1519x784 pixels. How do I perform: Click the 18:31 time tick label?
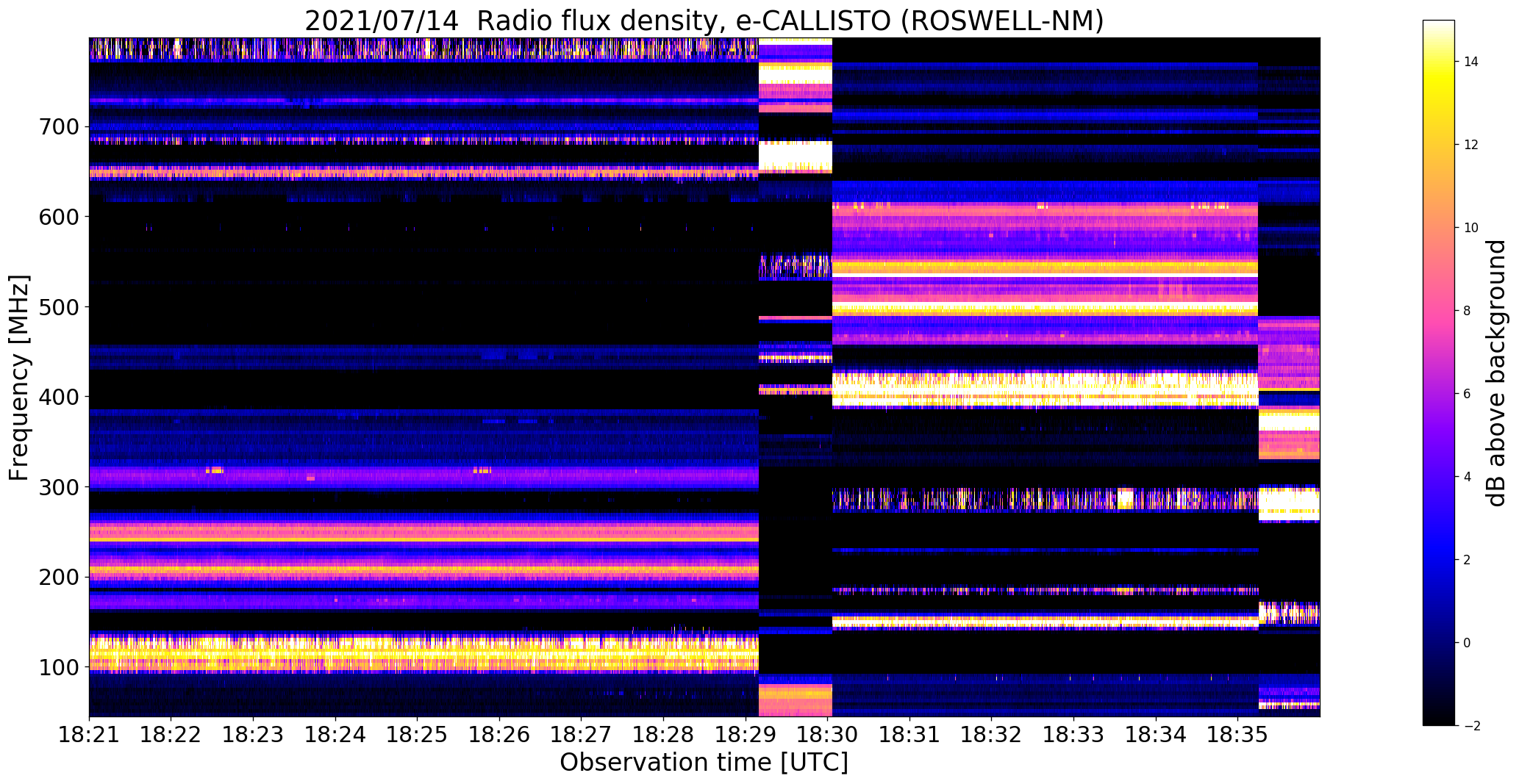[x=910, y=735]
